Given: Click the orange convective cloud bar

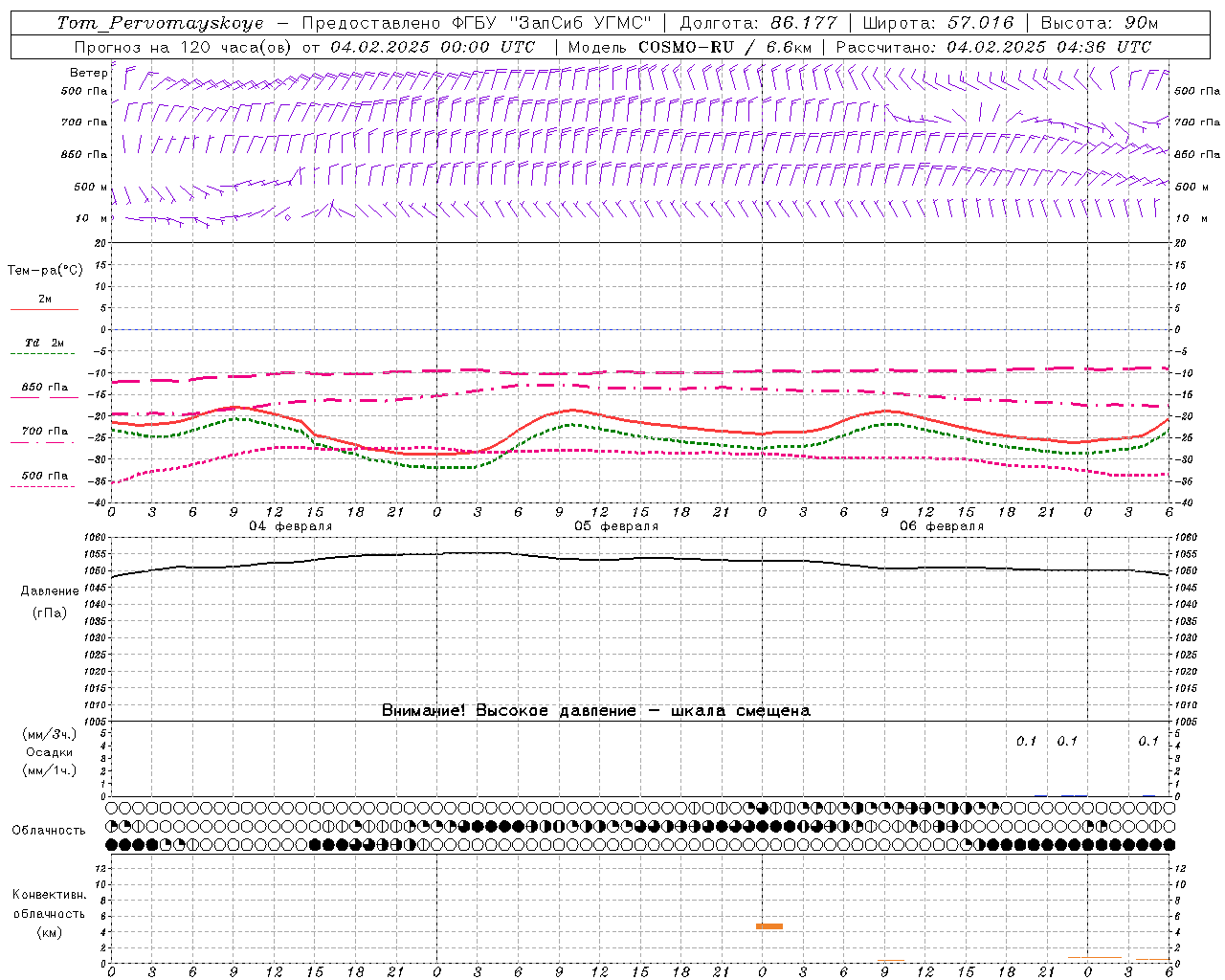Looking at the screenshot, I should coord(769,926).
